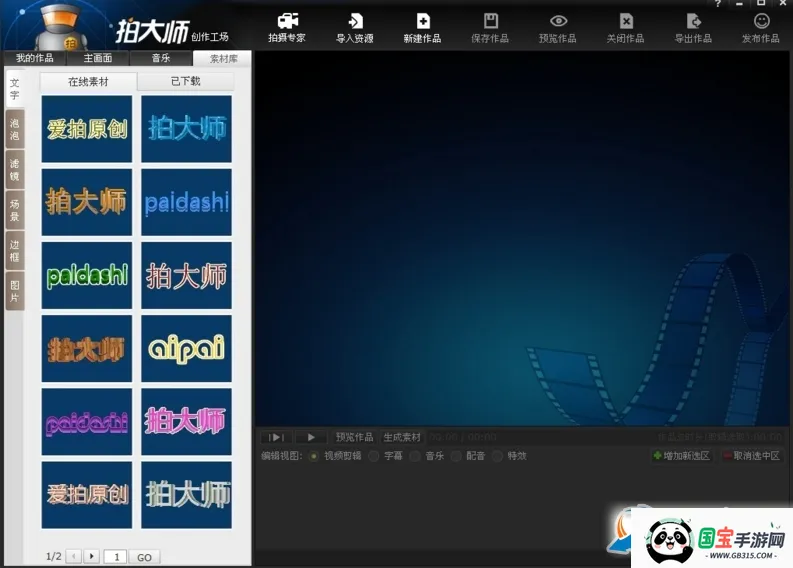Select the 滤镜 filter category
793x568 pixels.
15,169
